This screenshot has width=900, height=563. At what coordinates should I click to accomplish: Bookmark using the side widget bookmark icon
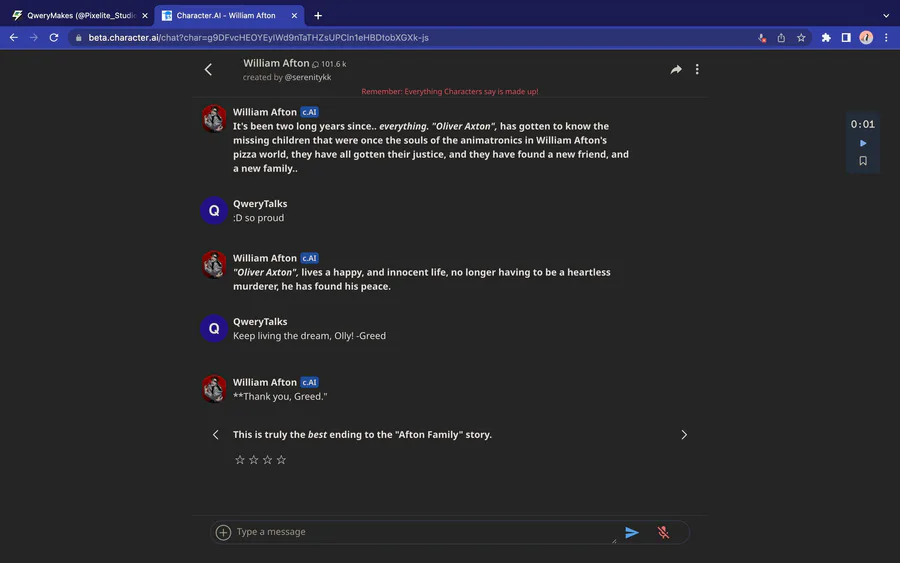click(863, 161)
